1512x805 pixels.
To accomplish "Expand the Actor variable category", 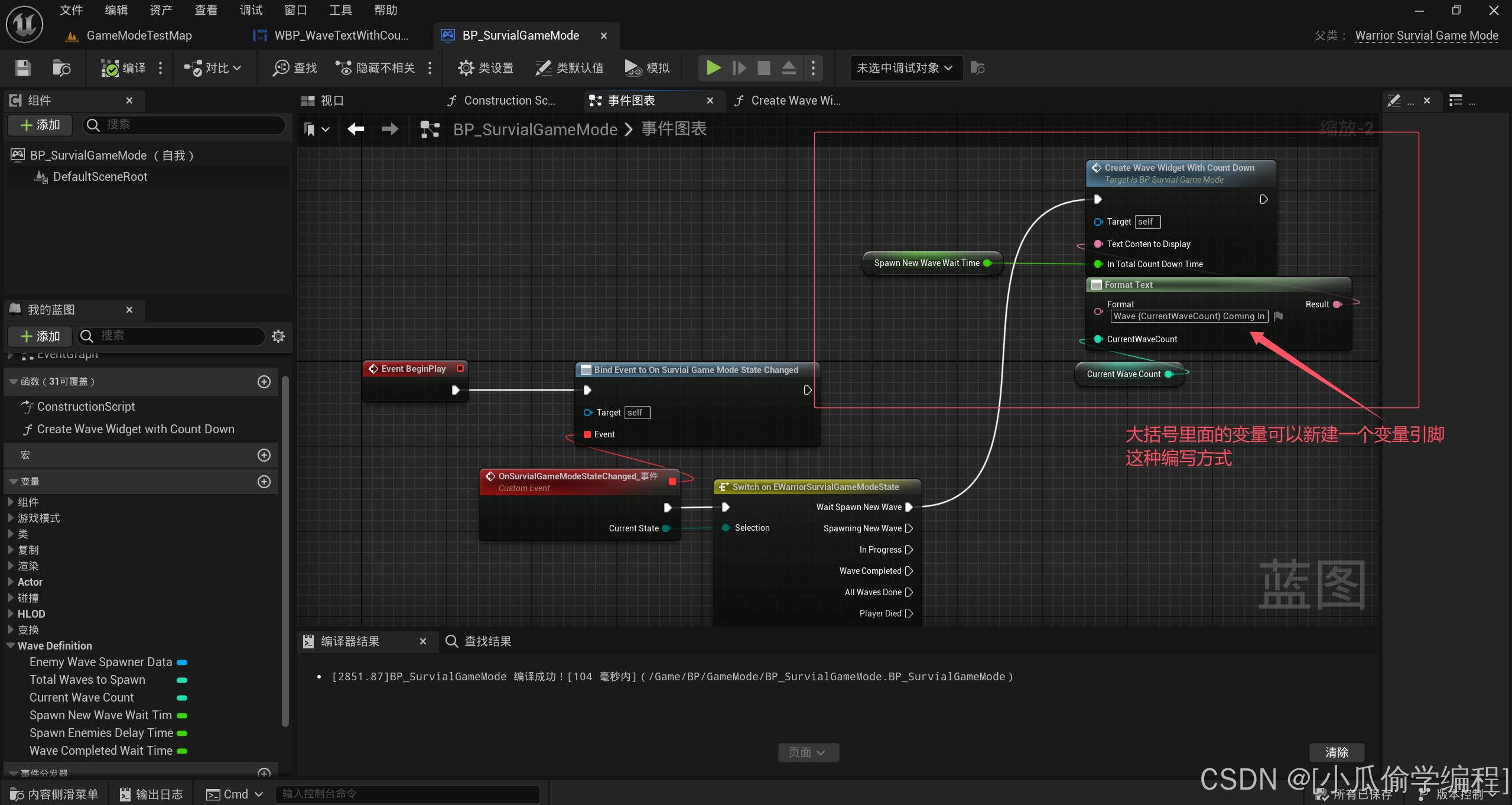I will click(11, 582).
